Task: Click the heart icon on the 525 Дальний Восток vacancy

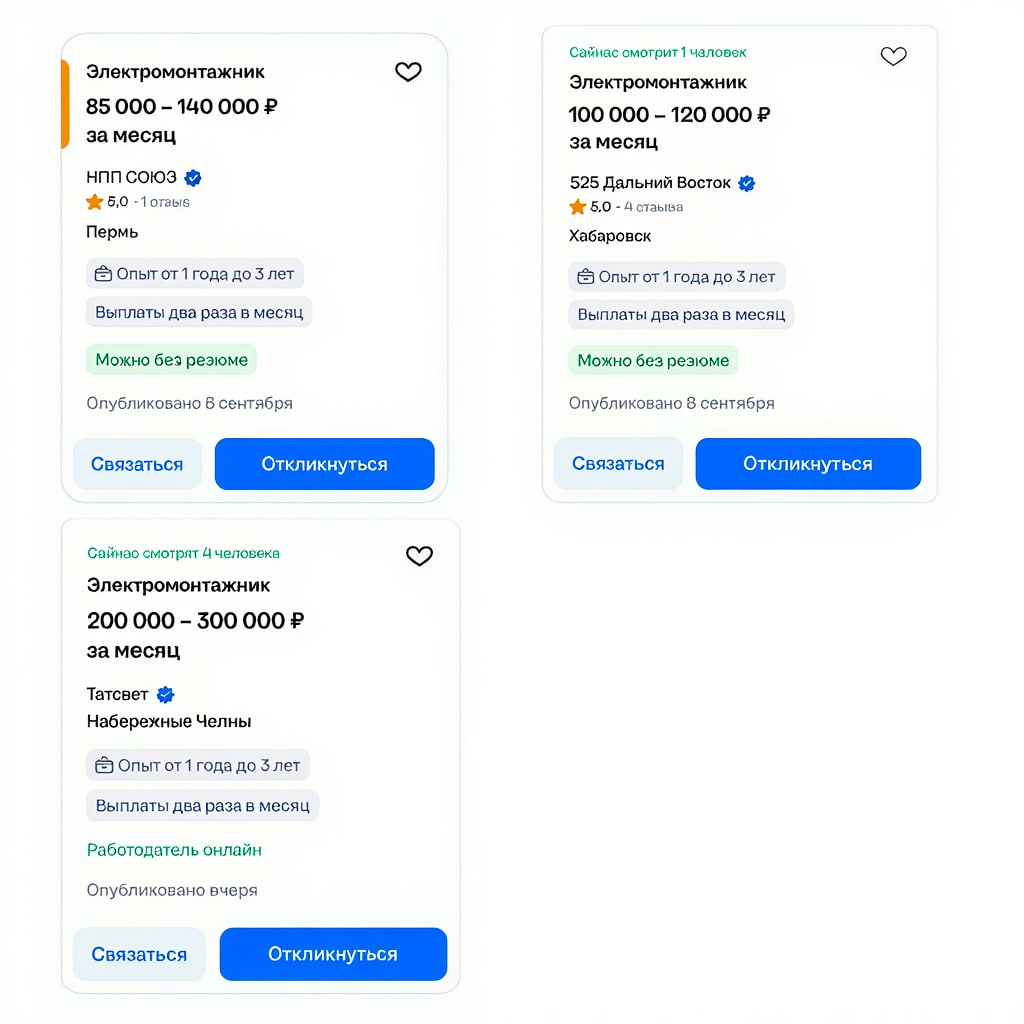Action: coord(893,56)
